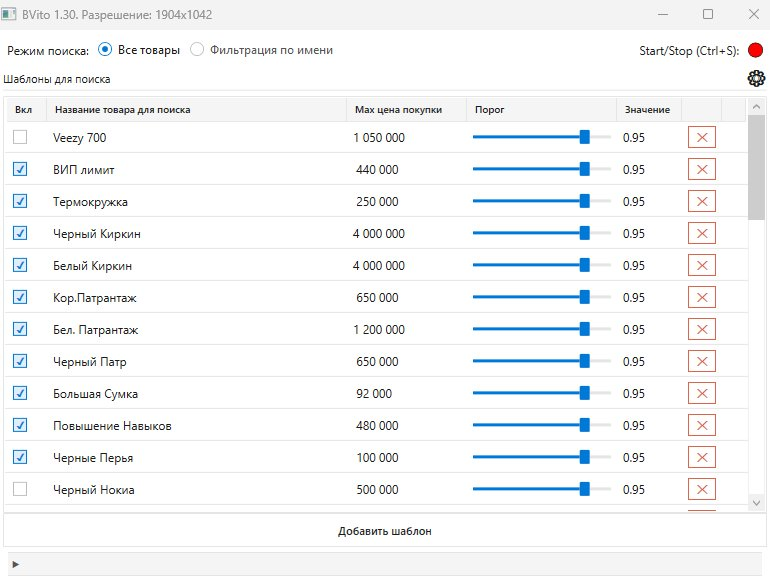Enable the Veezy 700 checkbox

point(20,138)
